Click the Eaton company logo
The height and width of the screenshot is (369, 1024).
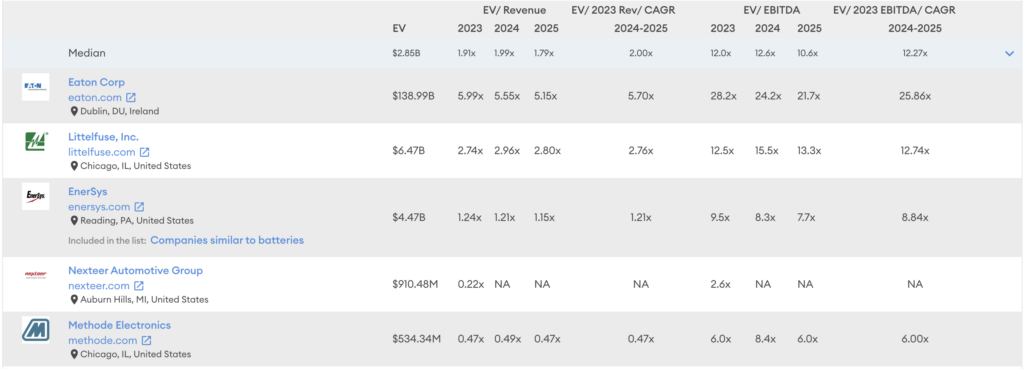coord(35,87)
